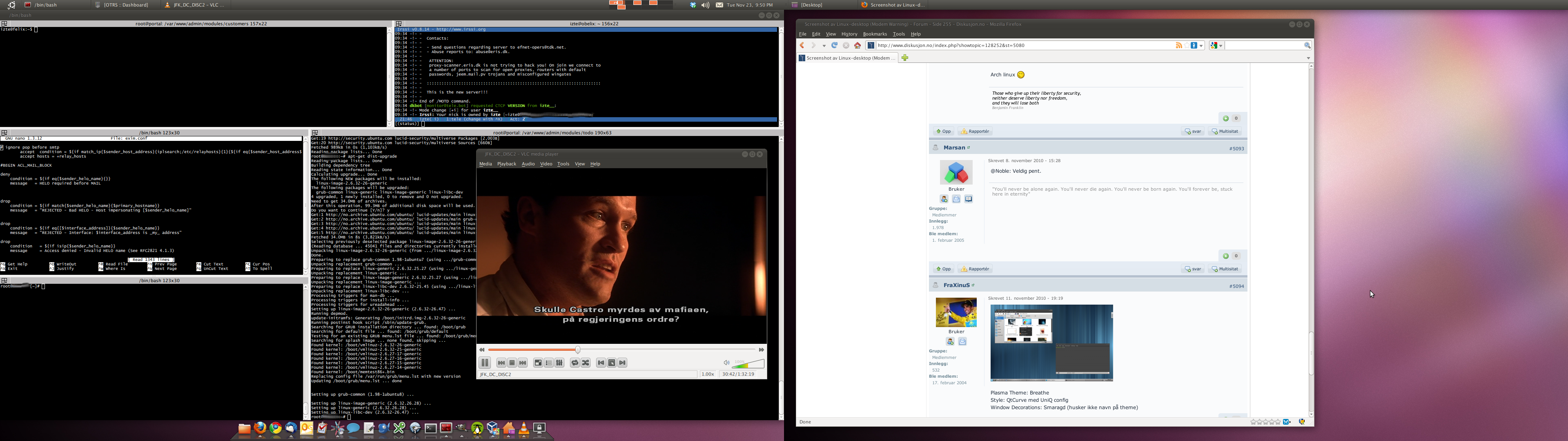Image resolution: width=1568 pixels, height=441 pixels.
Task: Click the VLC seek bar handle
Action: (x=578, y=350)
